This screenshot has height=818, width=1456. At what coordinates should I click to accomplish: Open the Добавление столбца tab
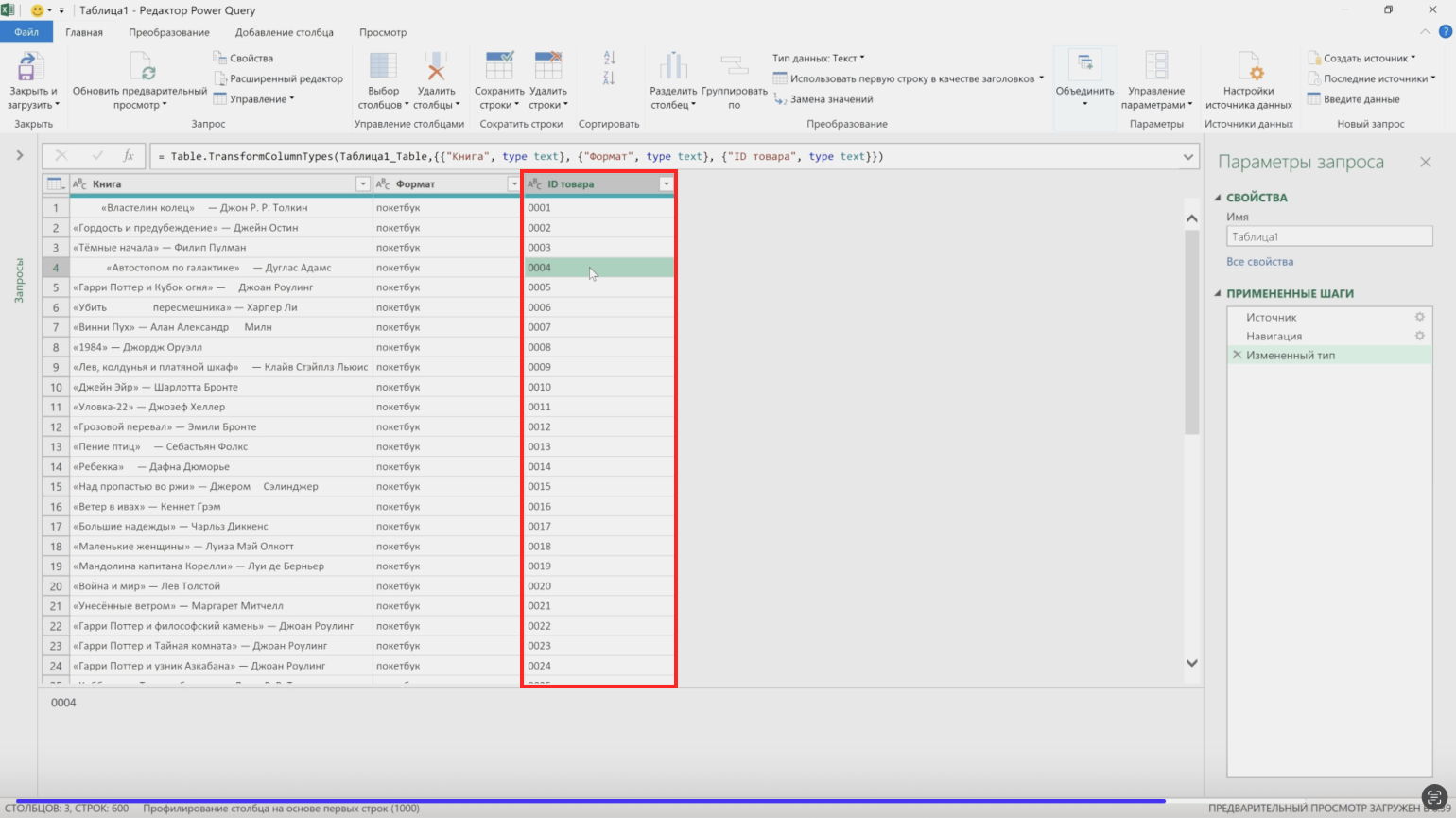pyautogui.click(x=284, y=32)
